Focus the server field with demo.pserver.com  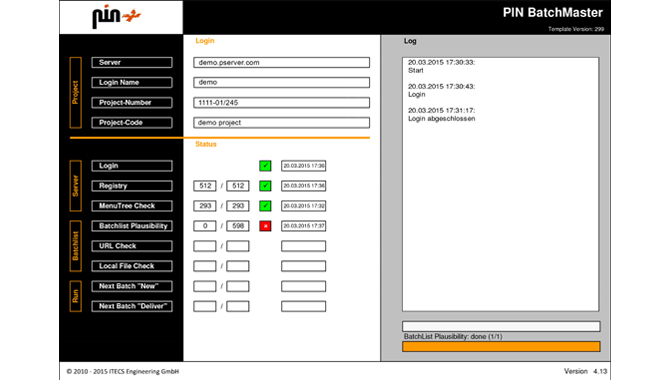click(282, 62)
